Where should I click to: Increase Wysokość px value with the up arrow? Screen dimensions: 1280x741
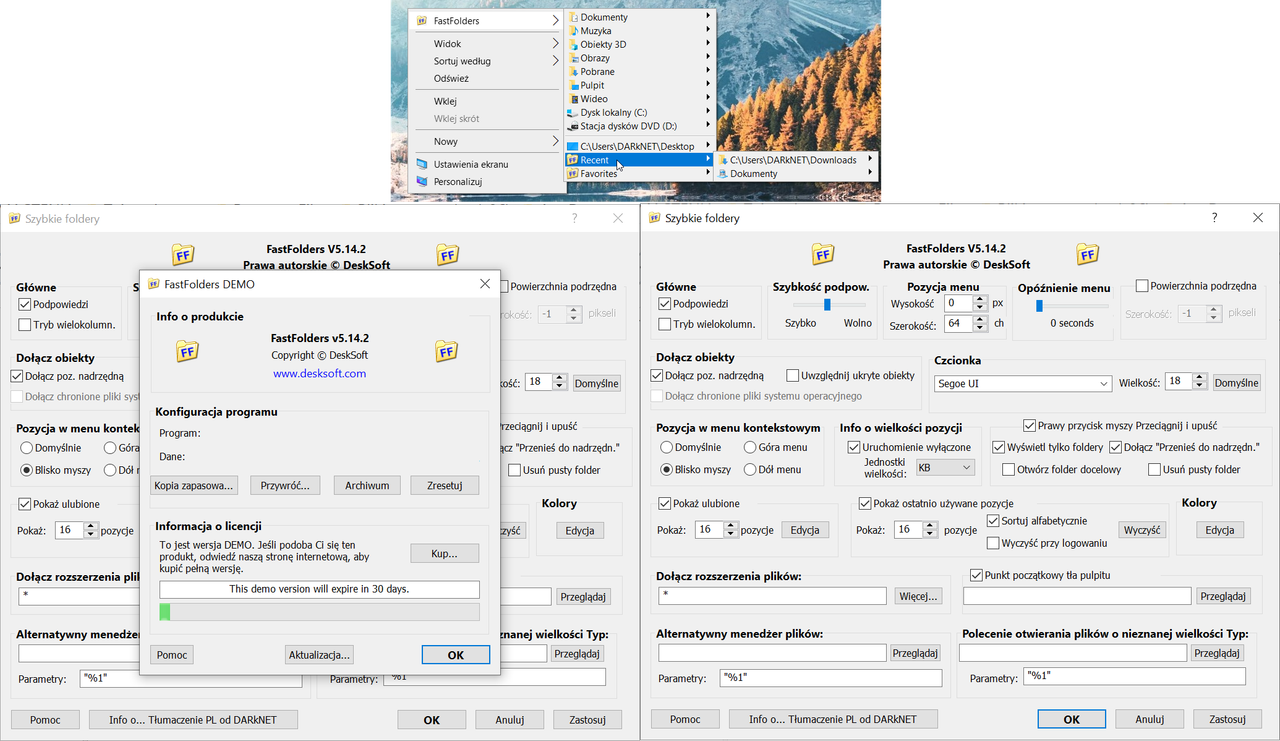click(x=980, y=298)
